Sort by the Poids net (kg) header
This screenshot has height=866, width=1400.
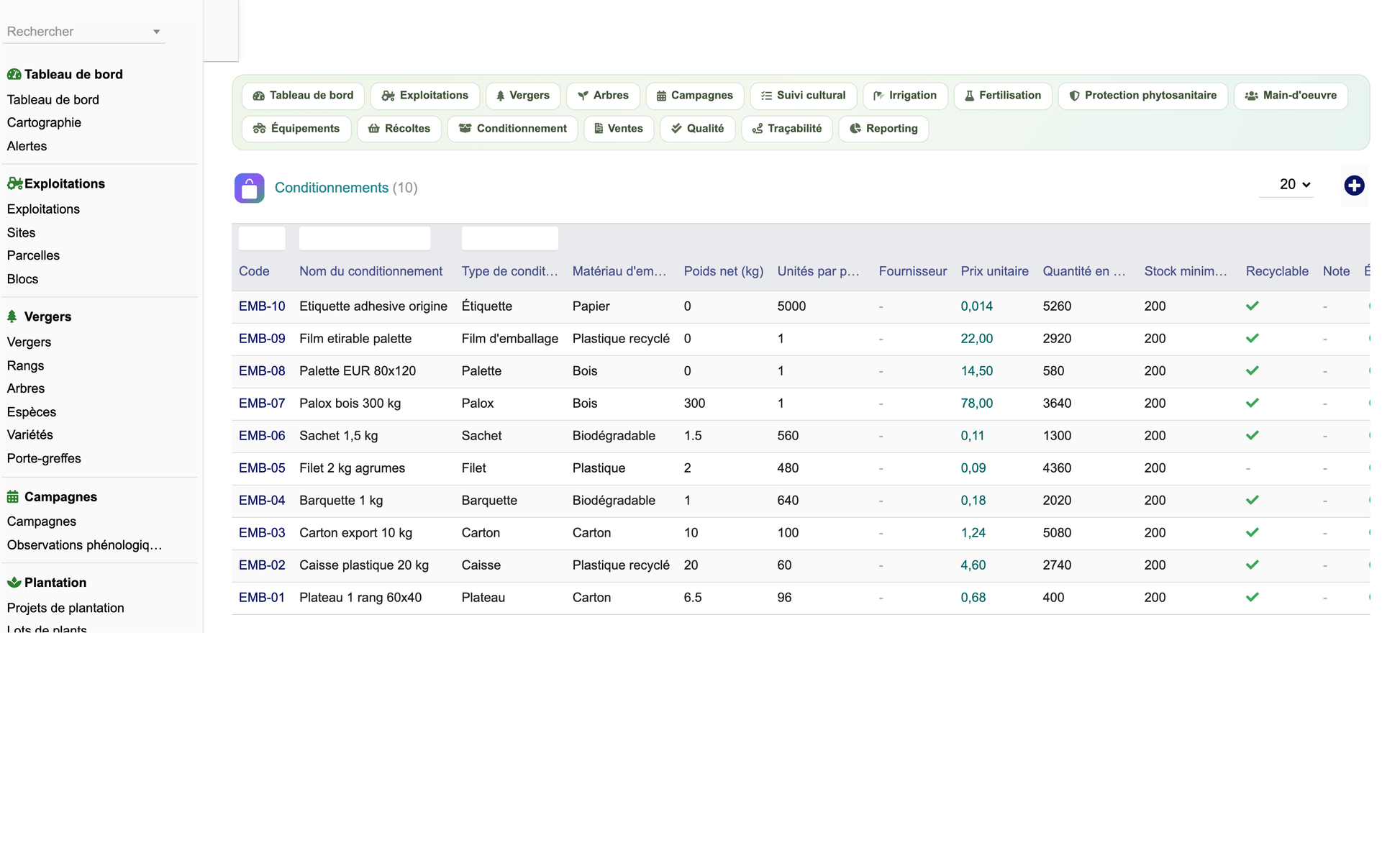click(x=723, y=271)
